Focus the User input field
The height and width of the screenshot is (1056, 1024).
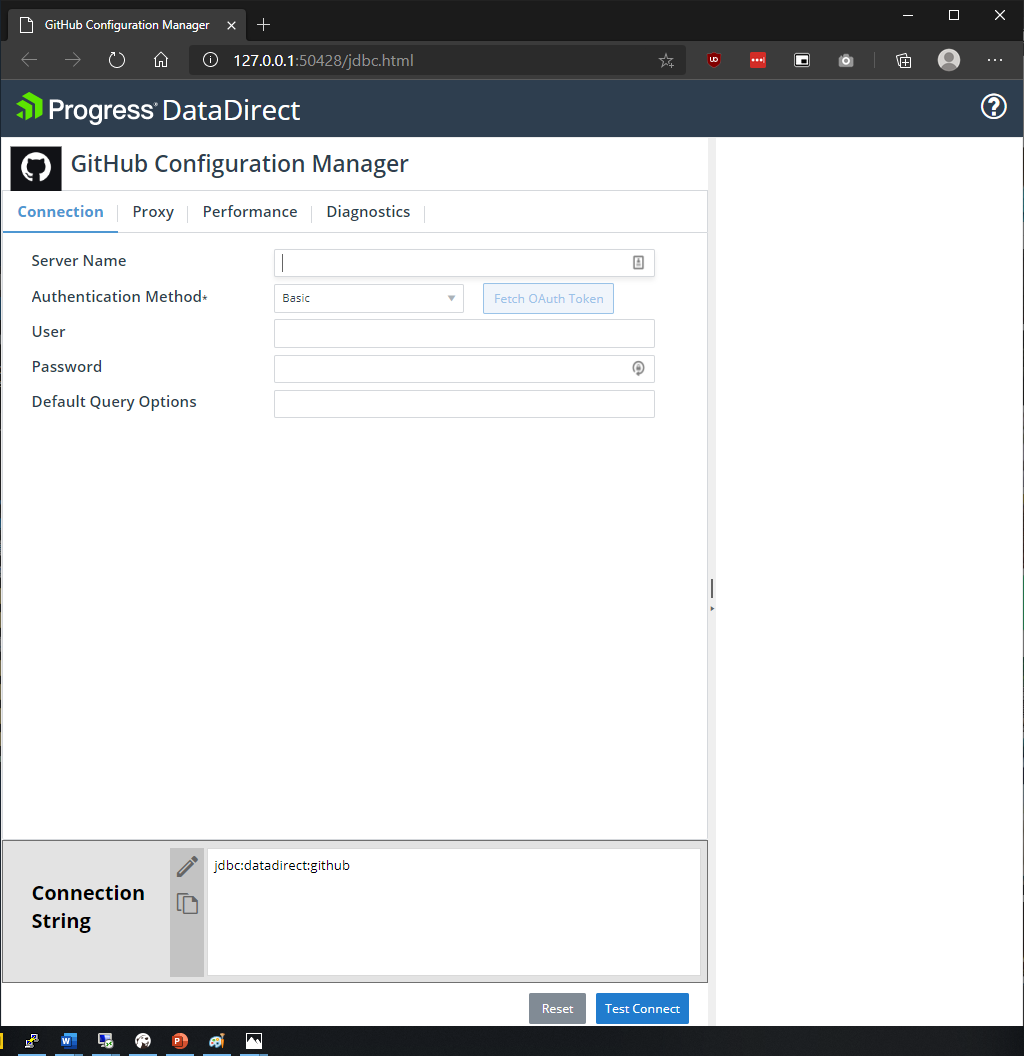point(464,333)
